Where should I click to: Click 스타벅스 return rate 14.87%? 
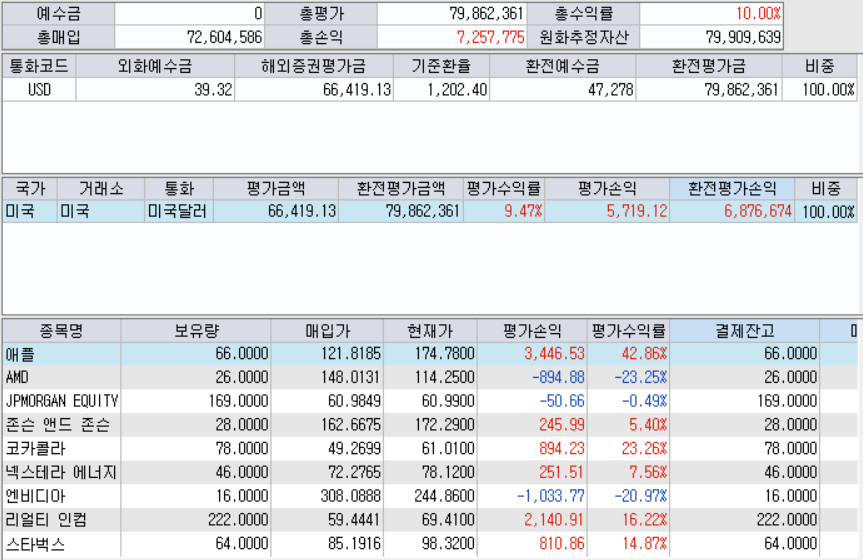tap(629, 544)
